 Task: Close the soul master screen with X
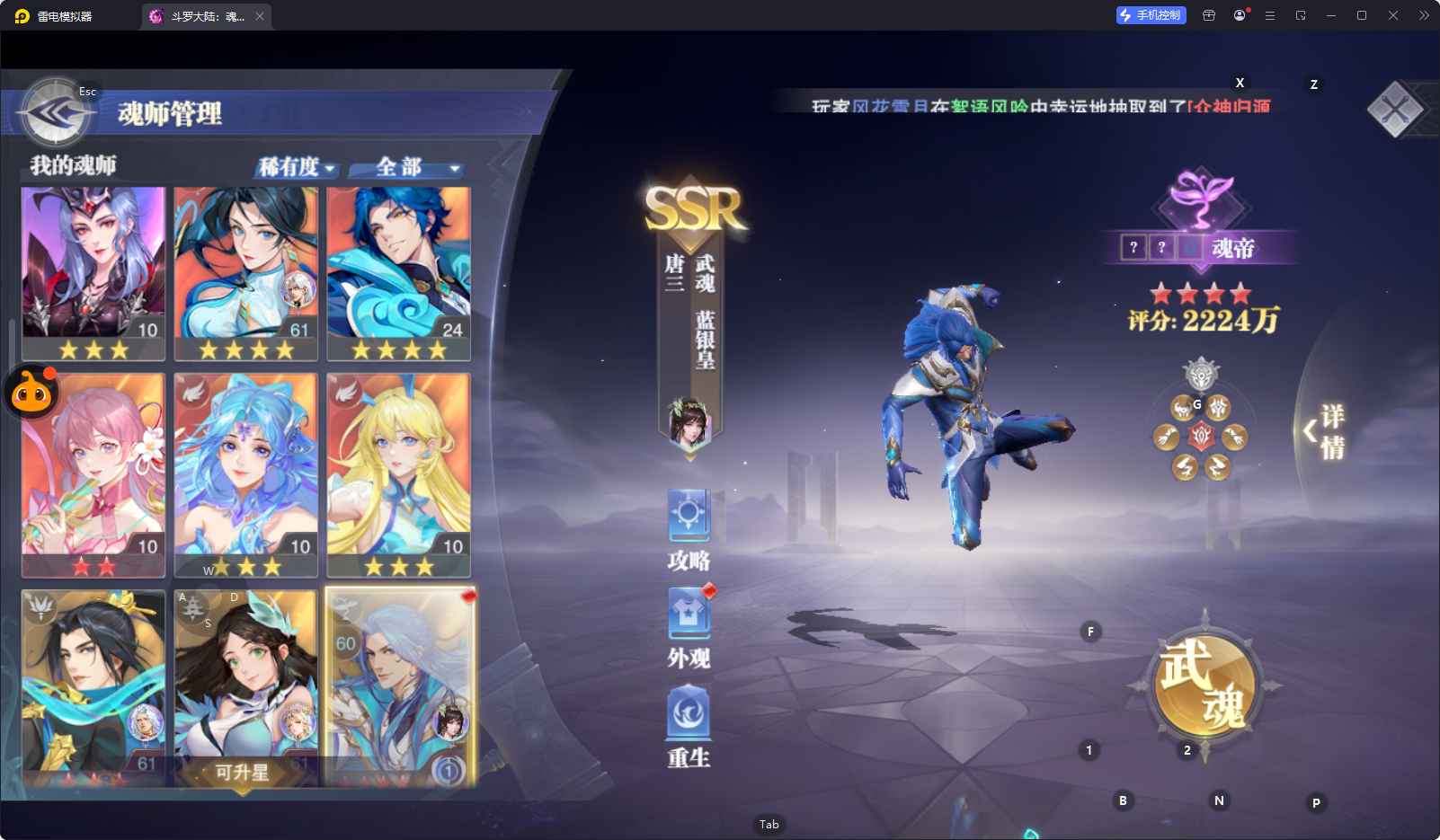pyautogui.click(x=1395, y=111)
